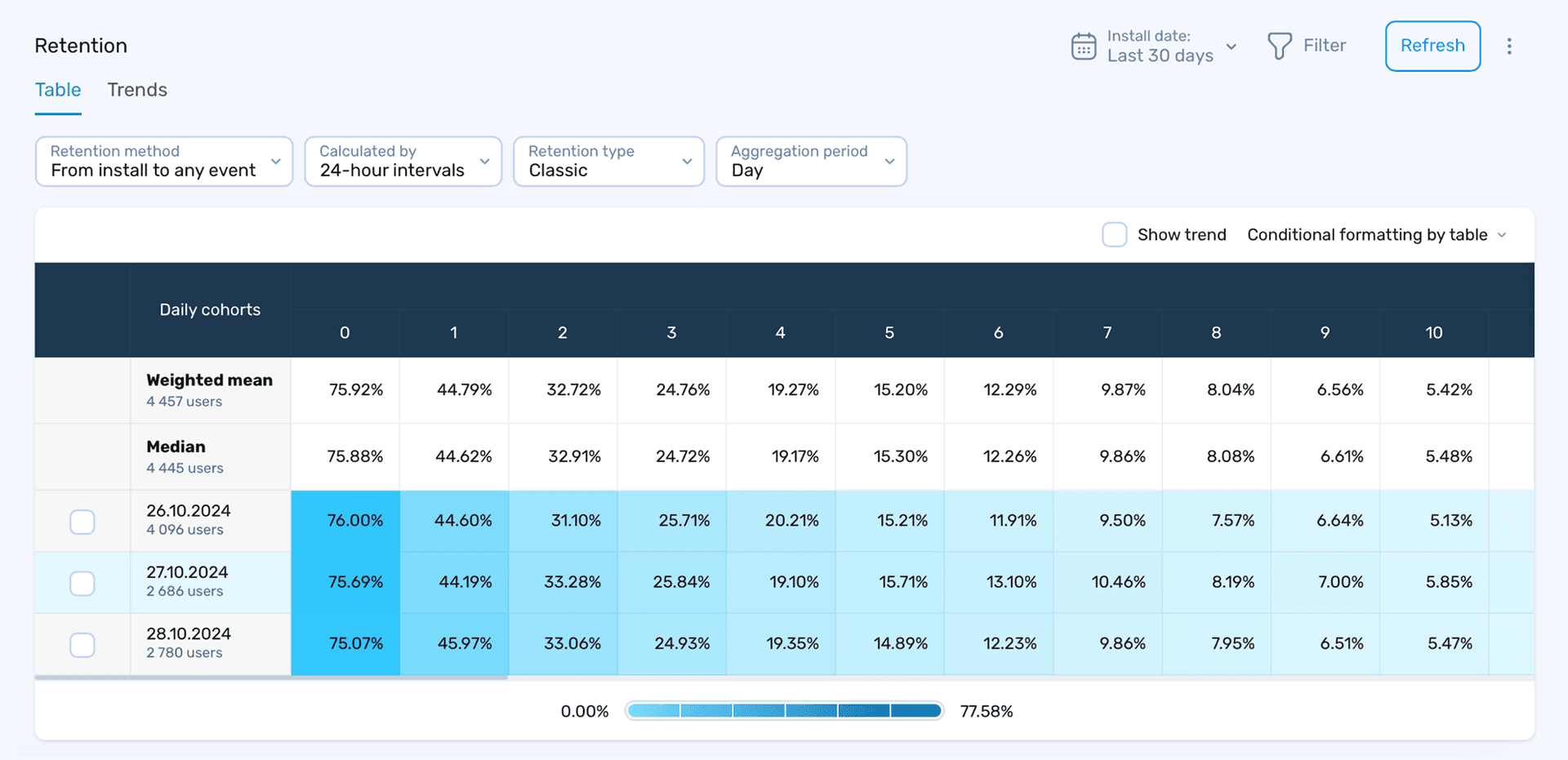Open the three-dot options menu
The height and width of the screenshot is (760, 1568).
coord(1509,46)
